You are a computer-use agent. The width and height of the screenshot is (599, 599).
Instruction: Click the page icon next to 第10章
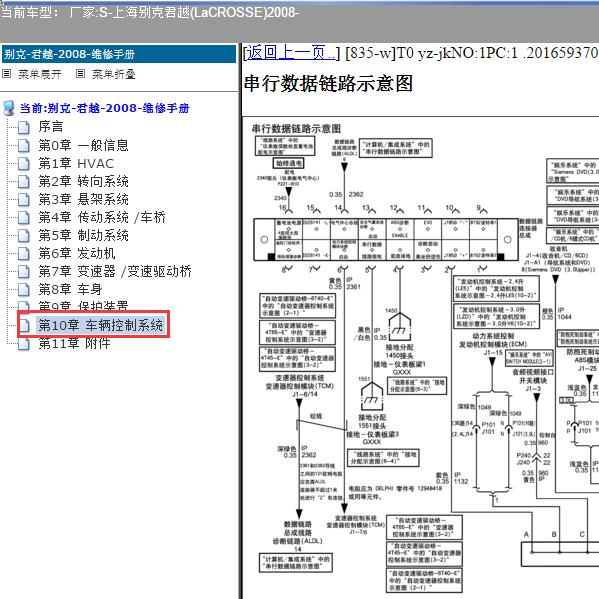[x=24, y=325]
